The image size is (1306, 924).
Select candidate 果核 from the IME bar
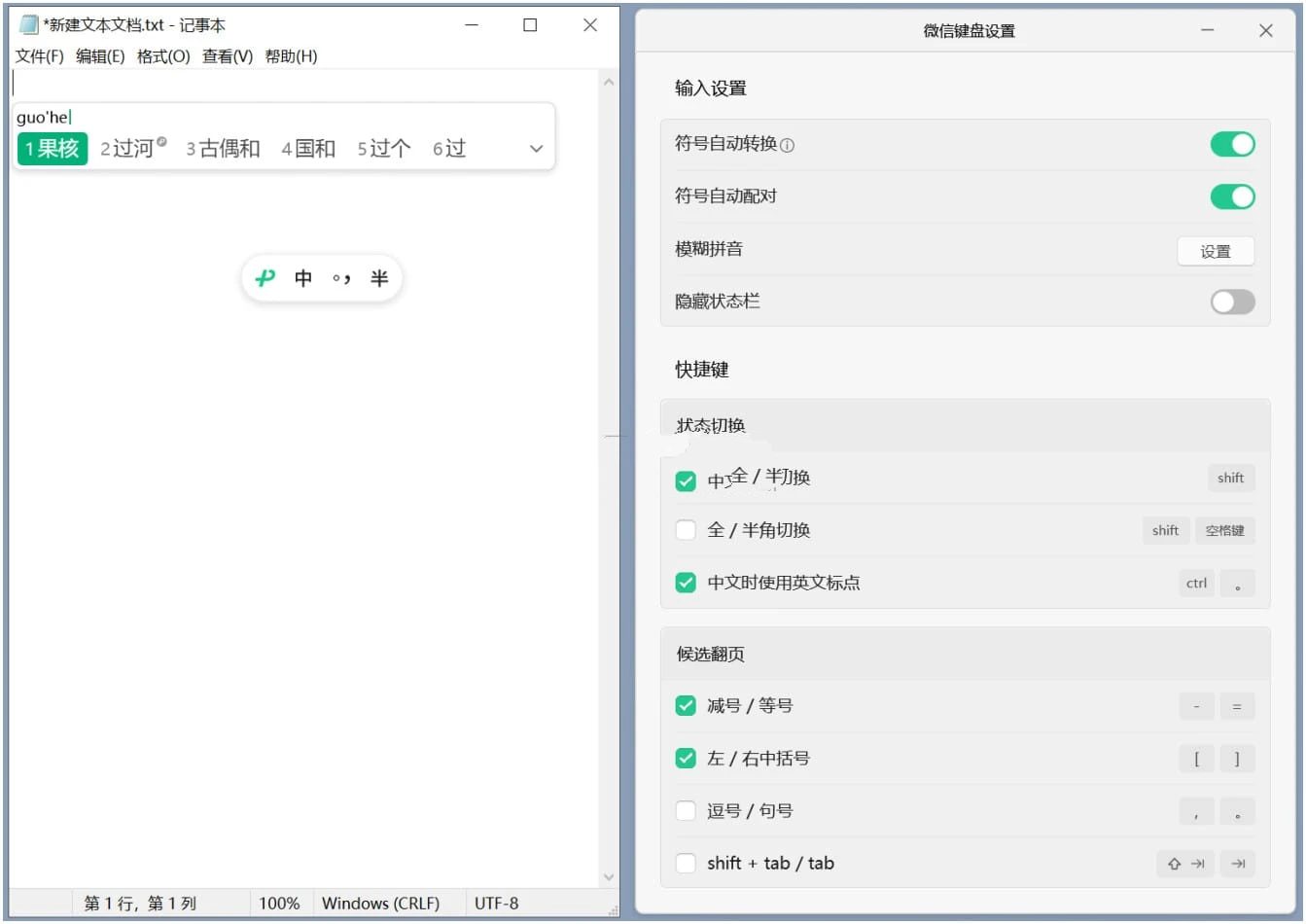click(51, 149)
